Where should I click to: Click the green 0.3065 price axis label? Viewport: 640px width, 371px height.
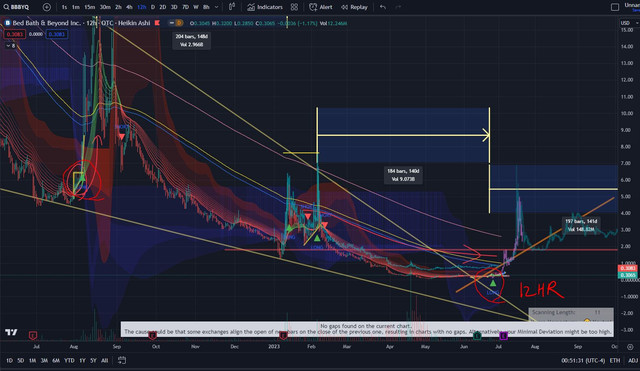tap(627, 275)
